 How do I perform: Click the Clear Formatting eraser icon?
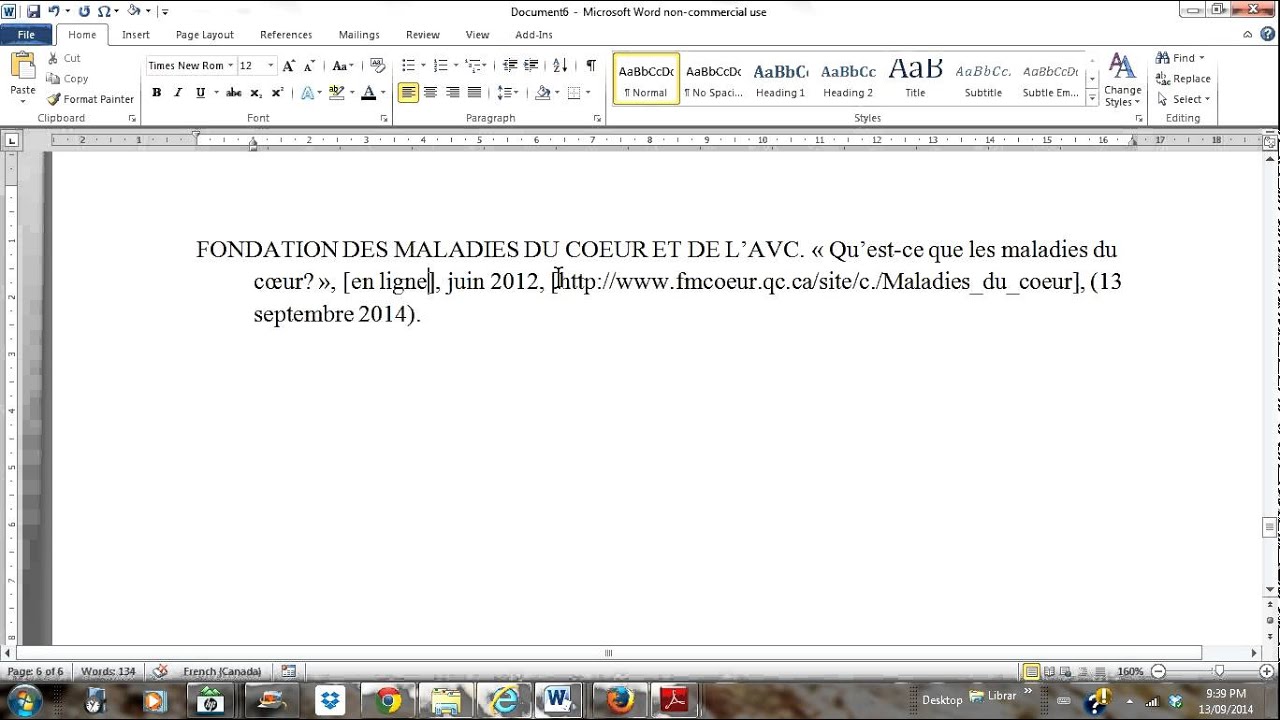pos(377,66)
